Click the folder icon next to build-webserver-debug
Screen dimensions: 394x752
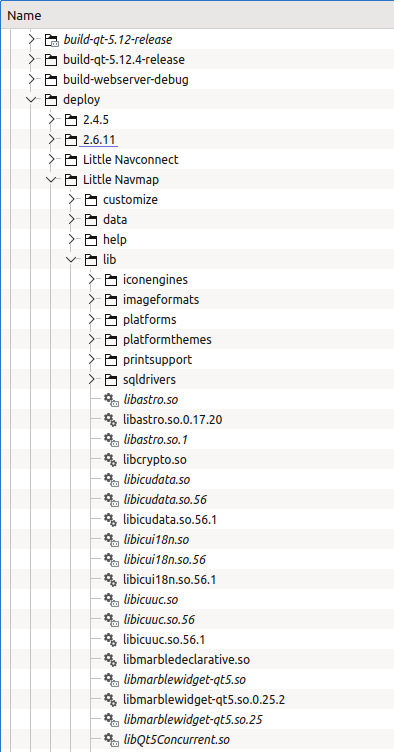click(50, 80)
